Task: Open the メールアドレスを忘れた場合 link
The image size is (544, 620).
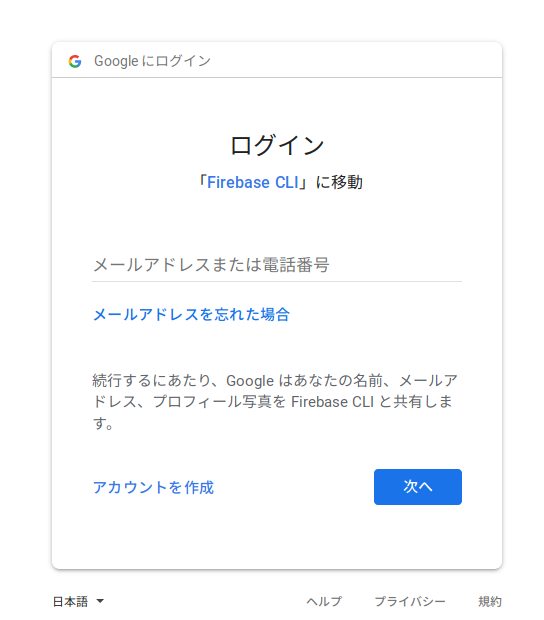Action: [x=191, y=315]
